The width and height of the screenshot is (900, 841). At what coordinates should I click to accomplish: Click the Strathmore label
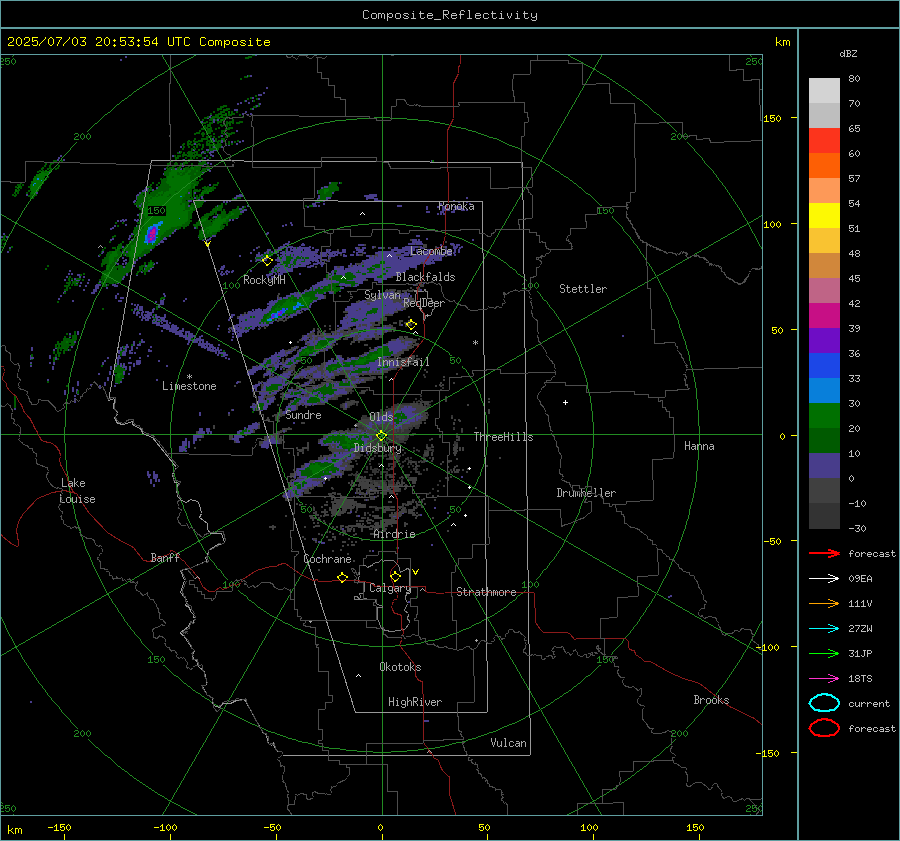(486, 592)
